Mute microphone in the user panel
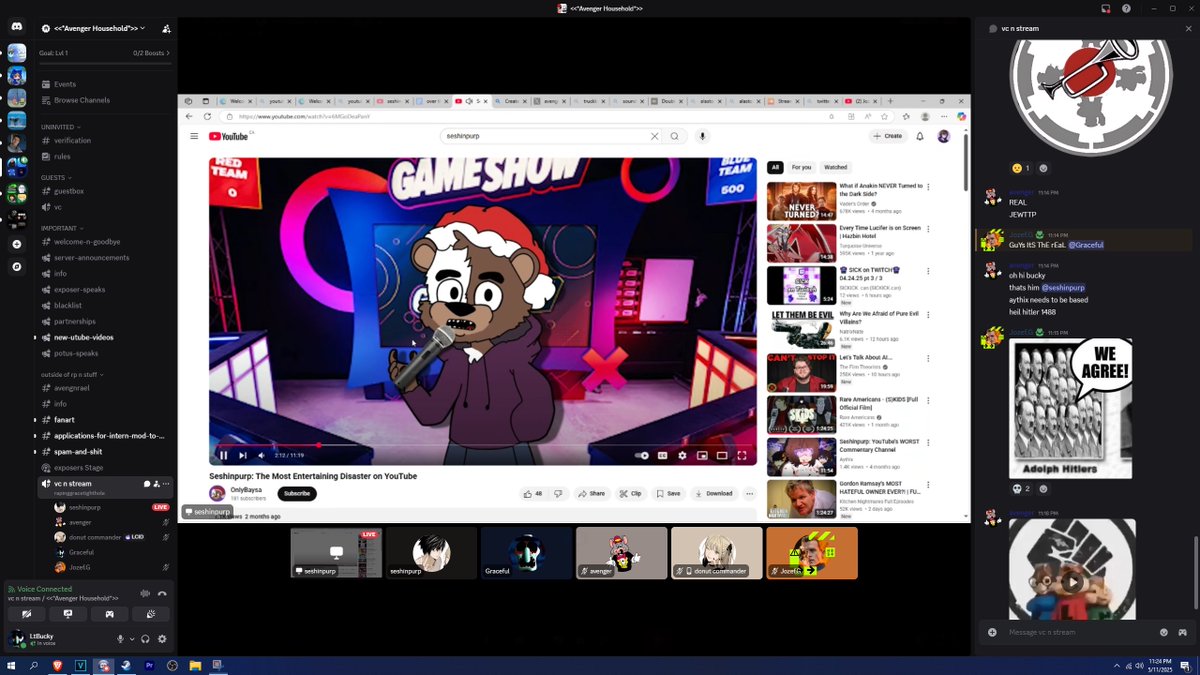The image size is (1200, 675). coord(120,639)
